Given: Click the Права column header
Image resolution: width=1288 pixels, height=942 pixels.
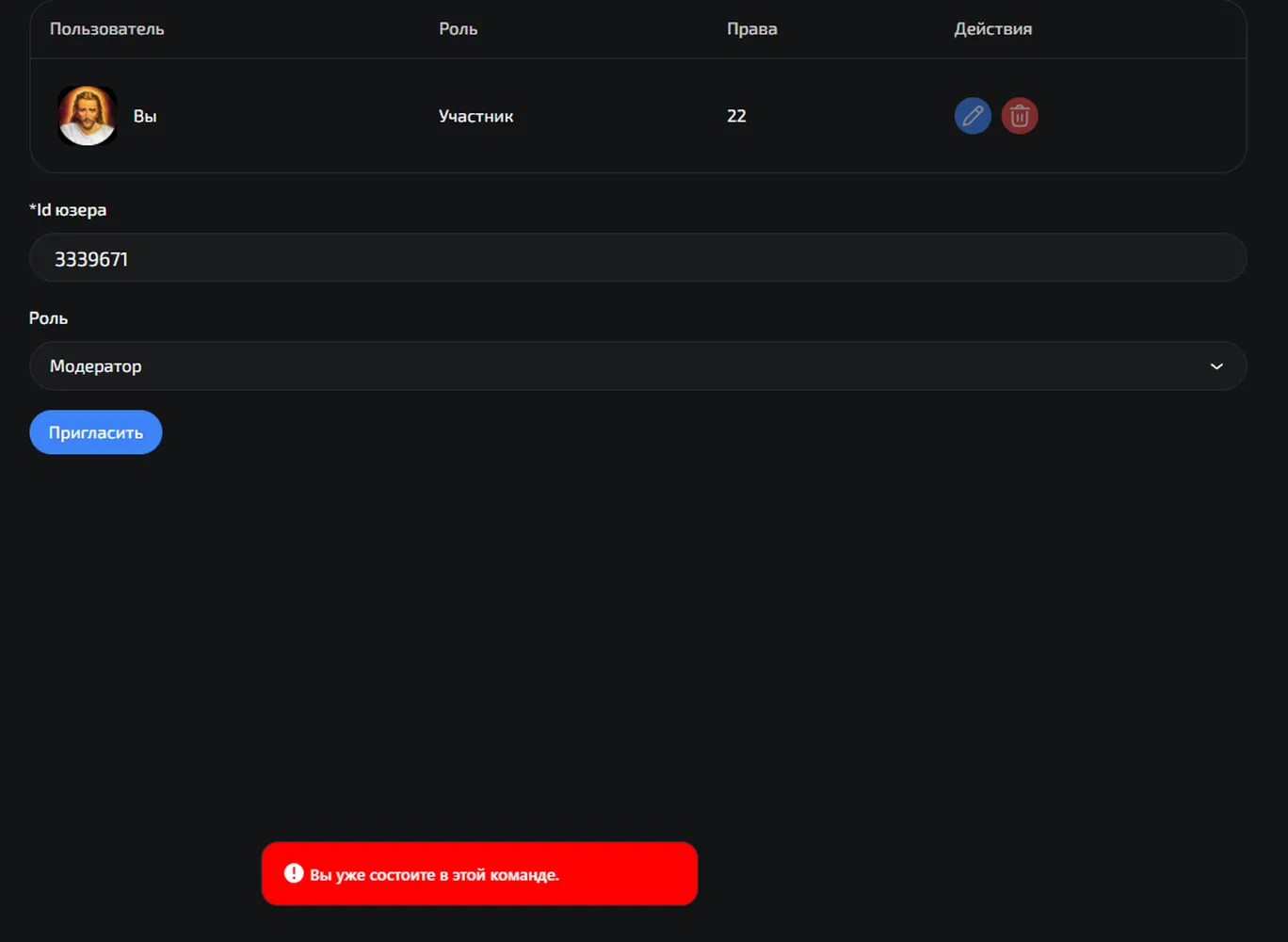Looking at the screenshot, I should coord(752,29).
